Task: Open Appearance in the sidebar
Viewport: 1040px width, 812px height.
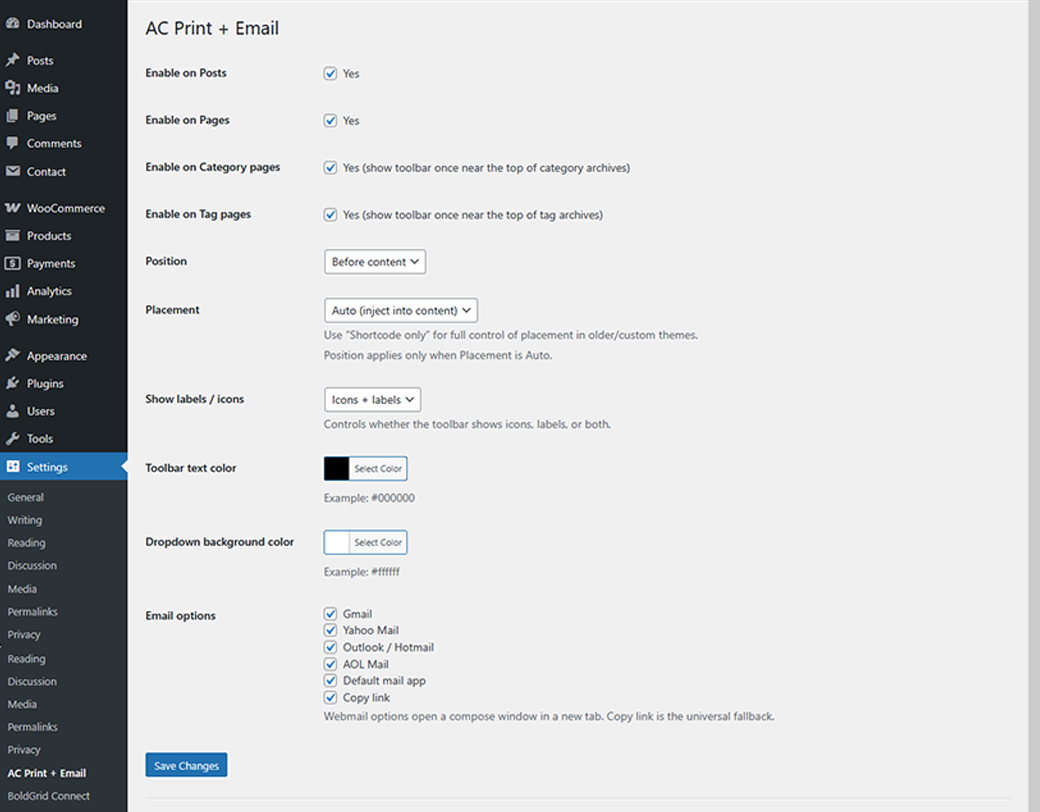Action: click(x=56, y=356)
